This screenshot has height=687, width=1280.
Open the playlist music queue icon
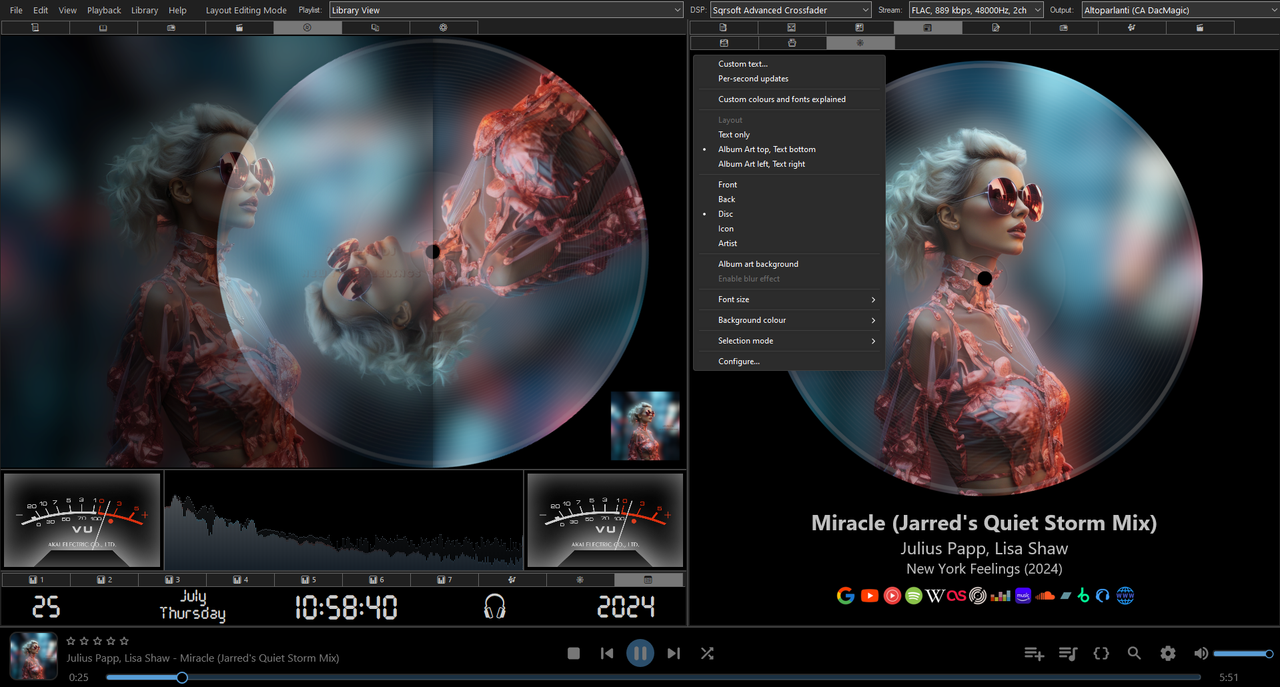1068,653
